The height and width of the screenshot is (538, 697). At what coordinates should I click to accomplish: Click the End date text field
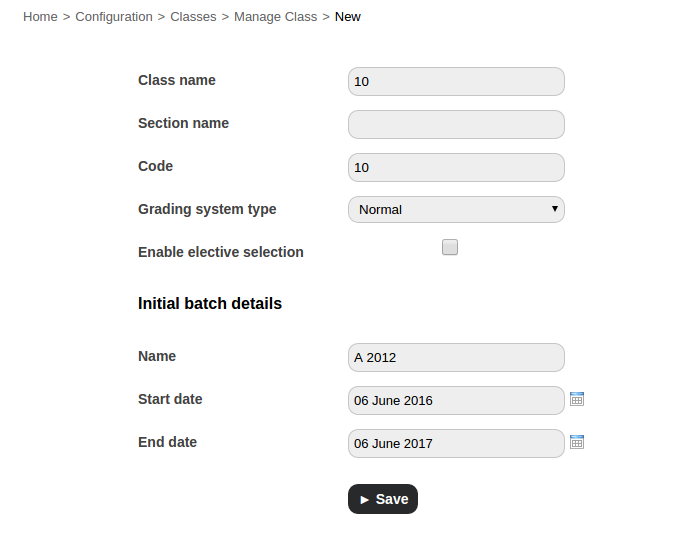[456, 443]
